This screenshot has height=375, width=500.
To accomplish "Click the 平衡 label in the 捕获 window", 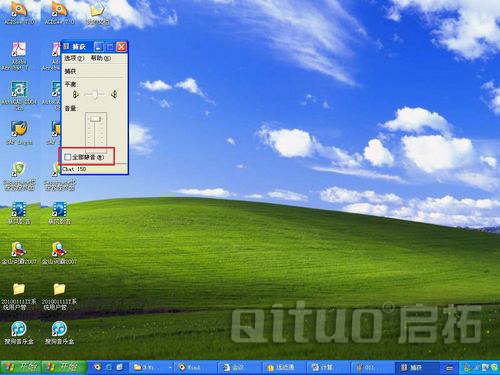I will coord(71,84).
